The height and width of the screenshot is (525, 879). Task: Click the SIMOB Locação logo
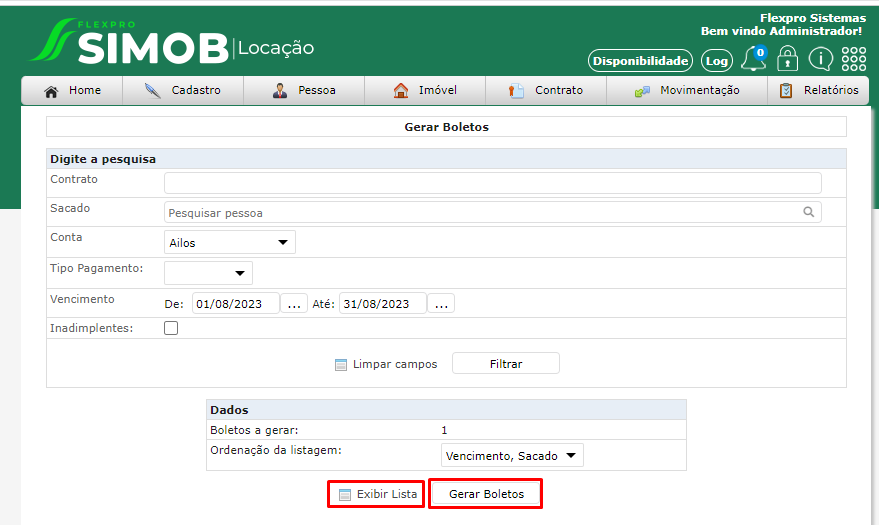point(172,41)
